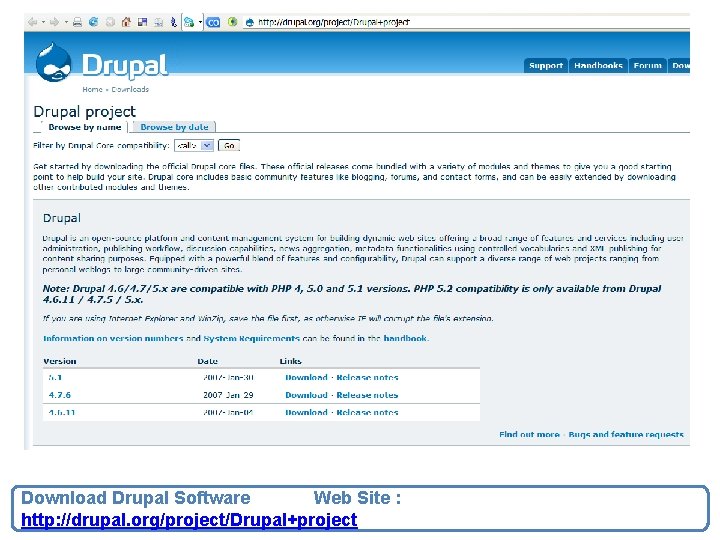Open Information on version numbers link

[x=113, y=338]
